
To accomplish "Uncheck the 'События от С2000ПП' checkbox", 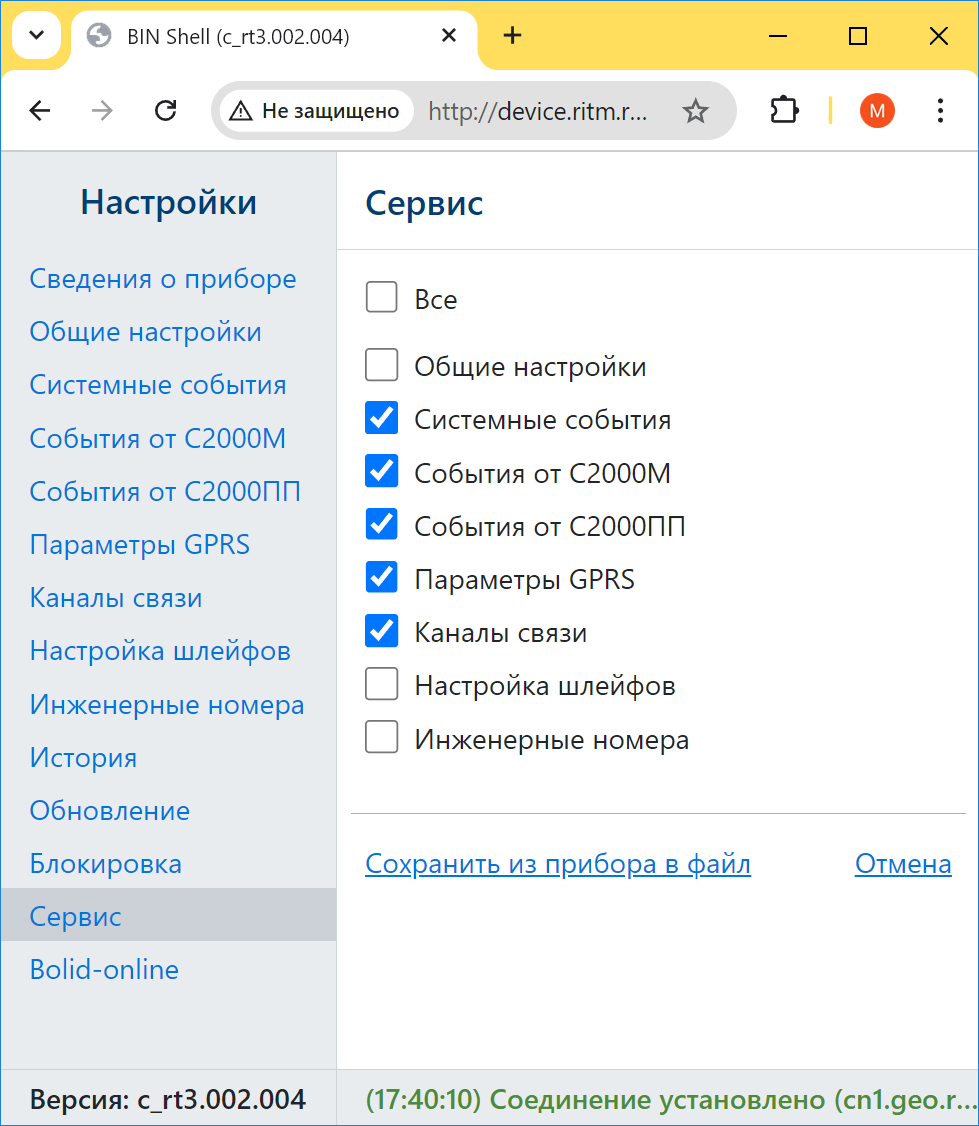I will pos(381,524).
